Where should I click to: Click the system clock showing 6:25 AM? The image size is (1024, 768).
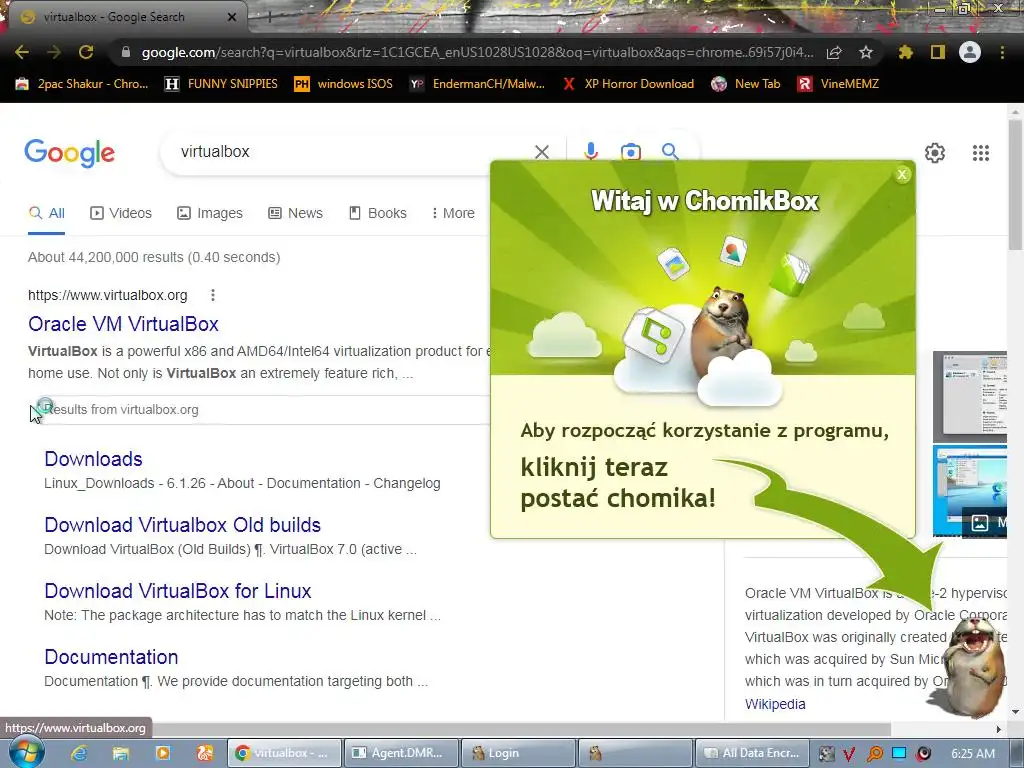point(973,753)
